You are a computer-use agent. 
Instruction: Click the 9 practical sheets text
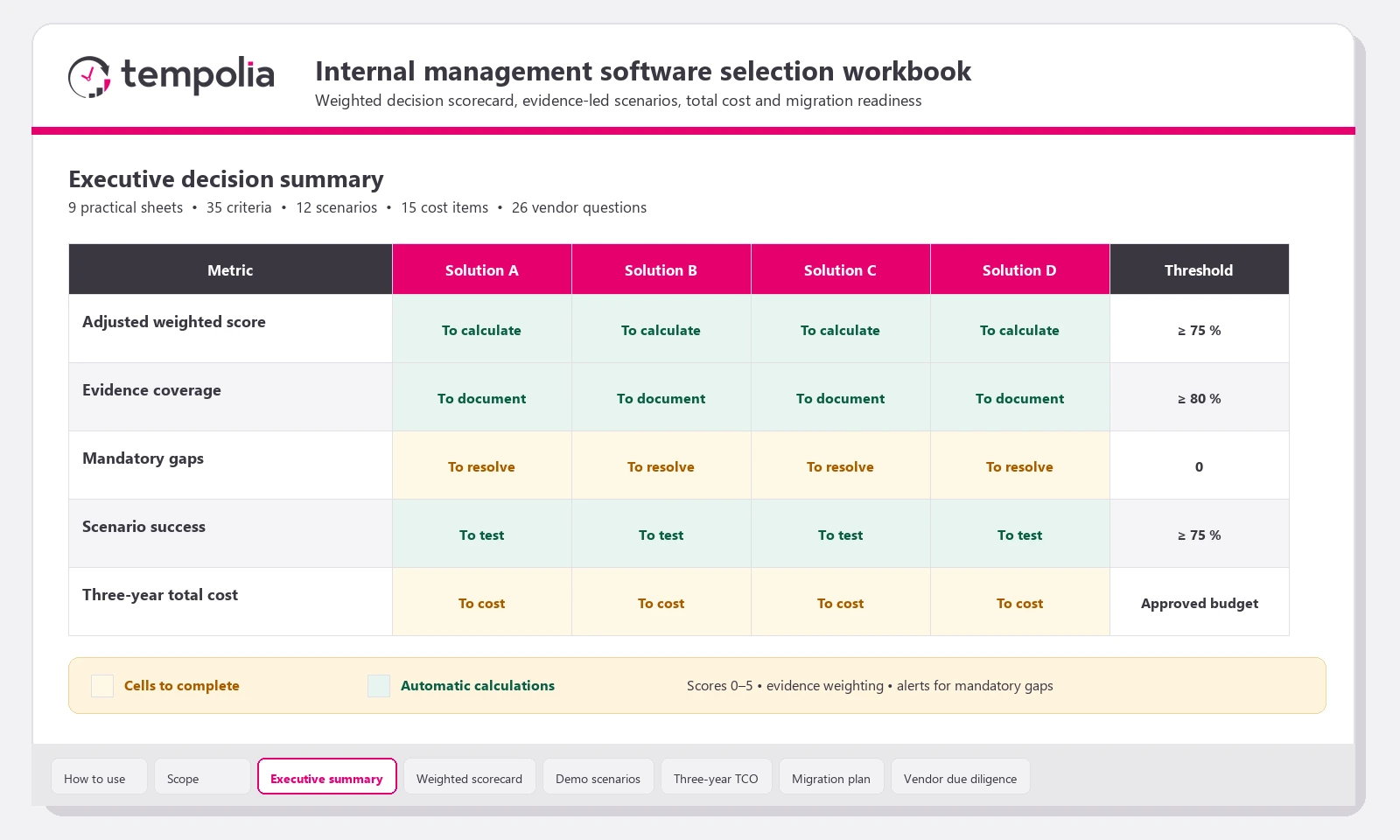pyautogui.click(x=125, y=207)
